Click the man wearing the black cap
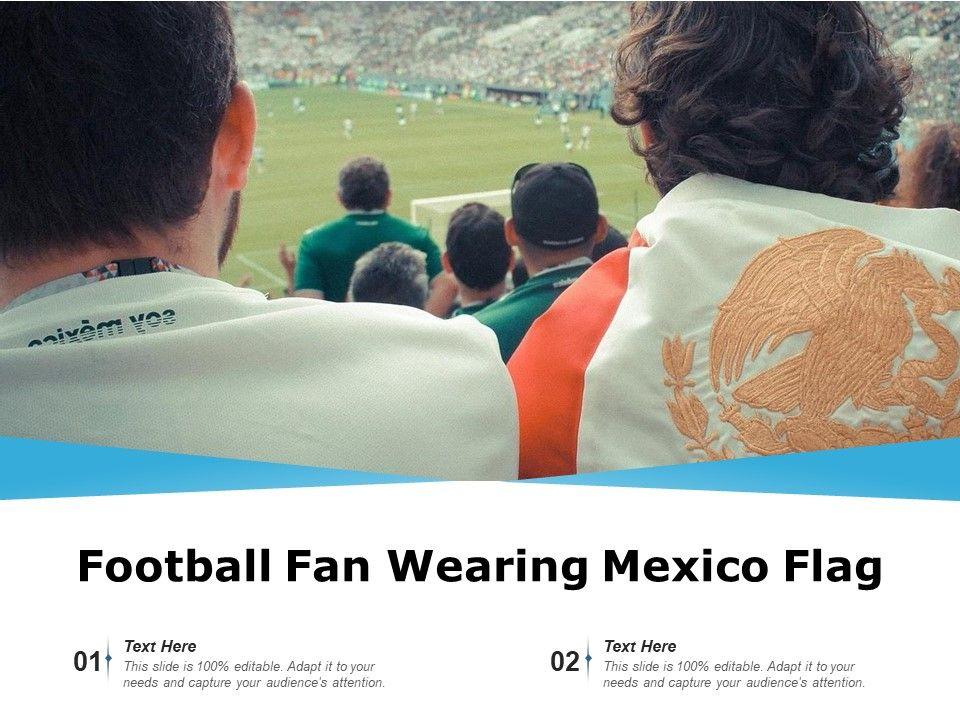960x720 pixels. click(553, 227)
